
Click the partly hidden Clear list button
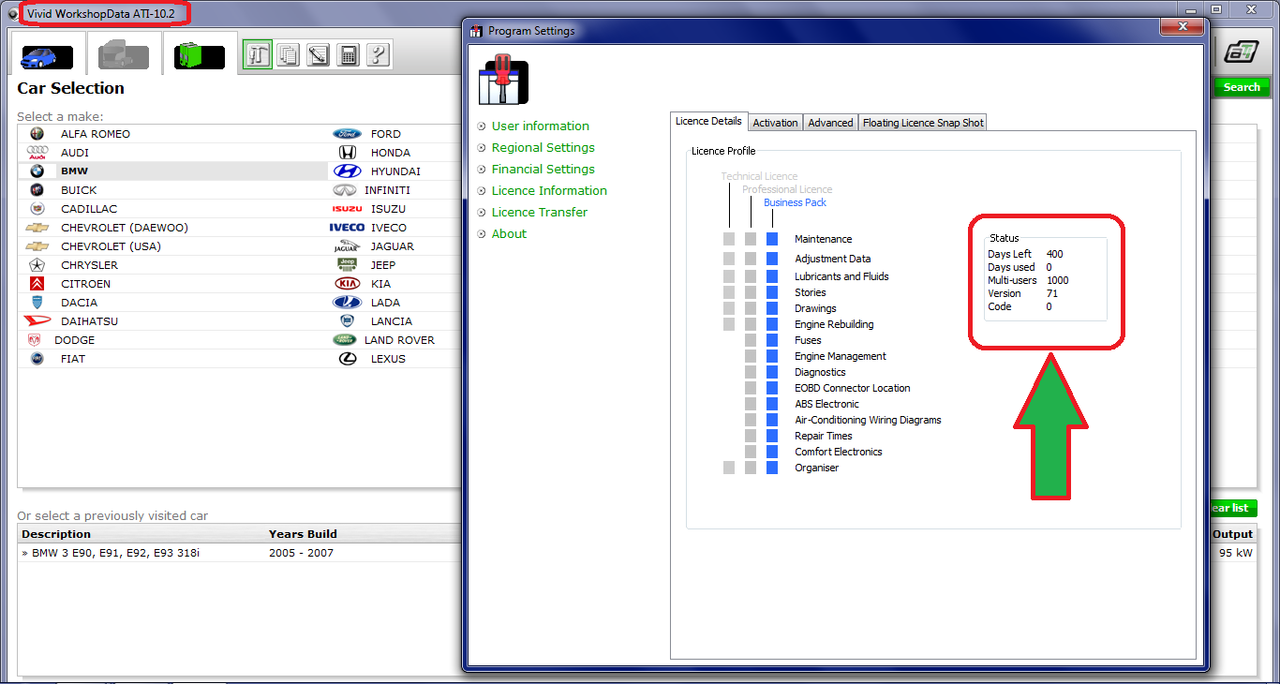pyautogui.click(x=1232, y=508)
